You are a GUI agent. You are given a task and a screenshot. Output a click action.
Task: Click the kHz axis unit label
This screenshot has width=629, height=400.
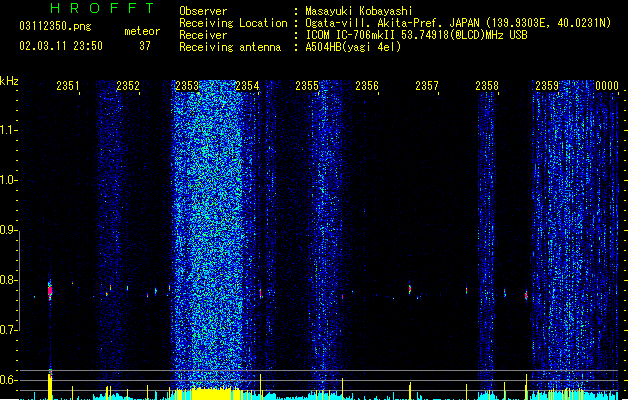pos(9,81)
